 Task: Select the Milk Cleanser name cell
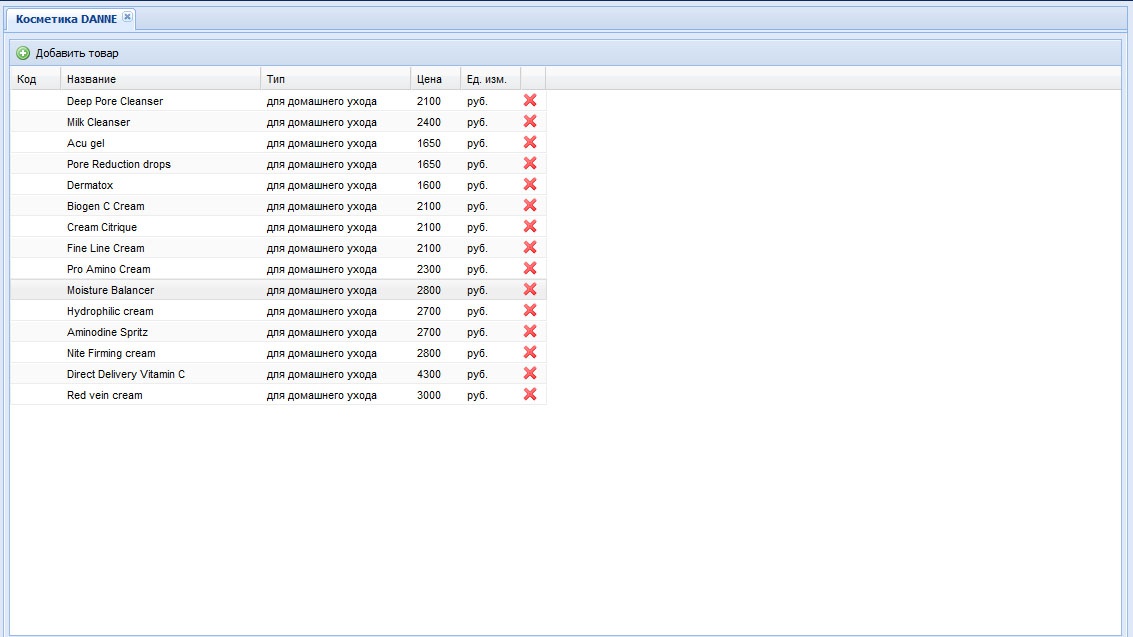pyautogui.click(x=160, y=122)
